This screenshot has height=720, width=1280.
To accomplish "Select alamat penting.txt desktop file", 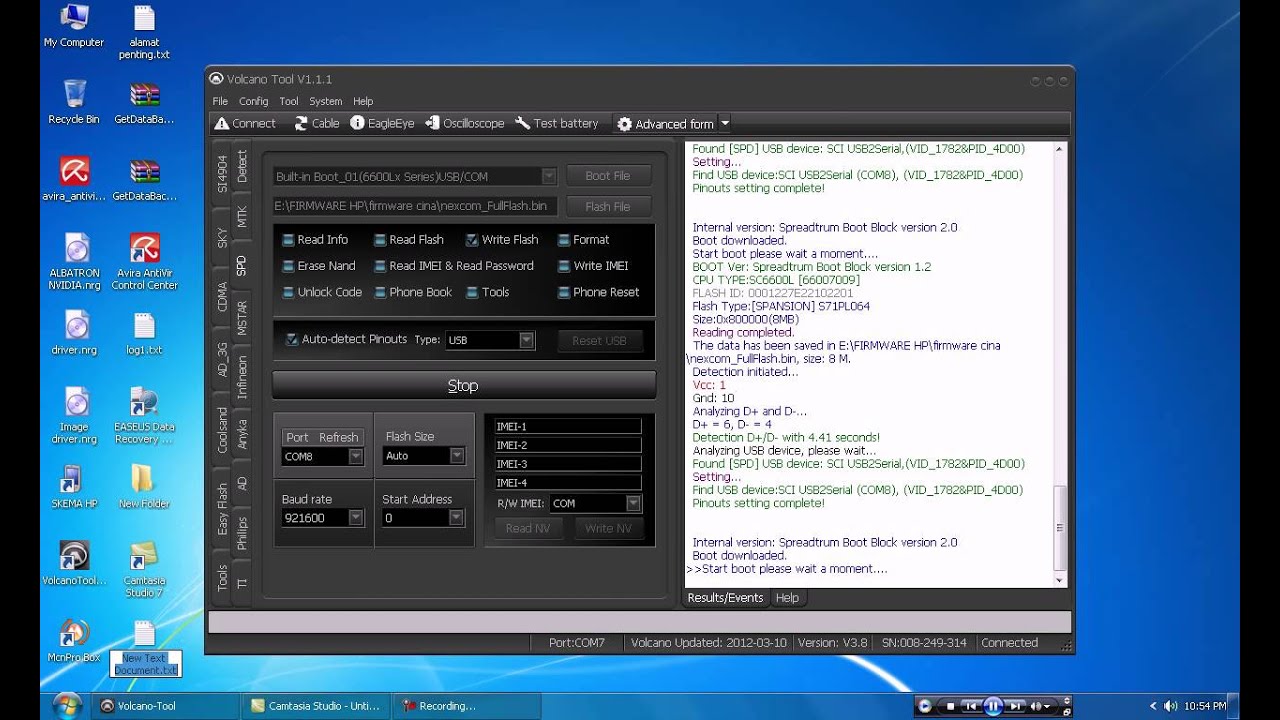I will click(144, 33).
